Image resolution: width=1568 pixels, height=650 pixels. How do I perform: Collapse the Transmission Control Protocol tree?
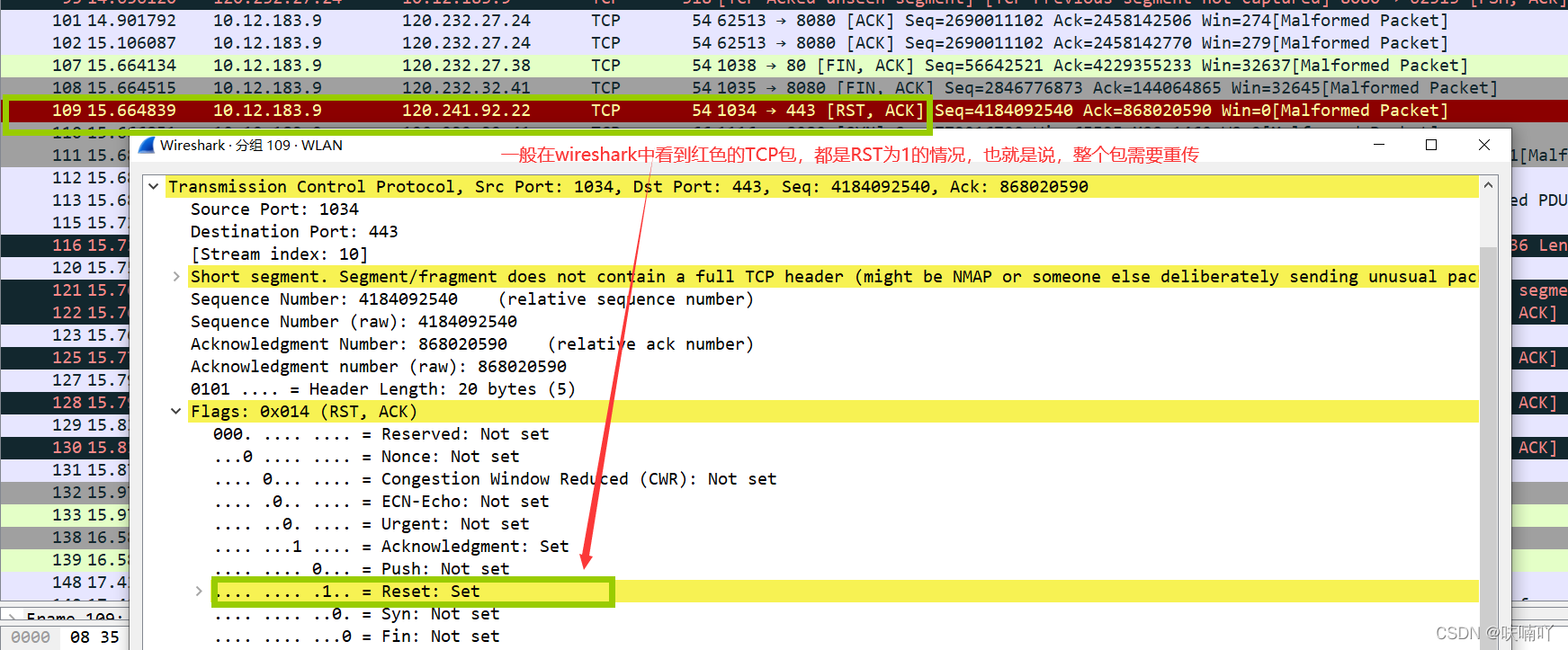(x=154, y=187)
